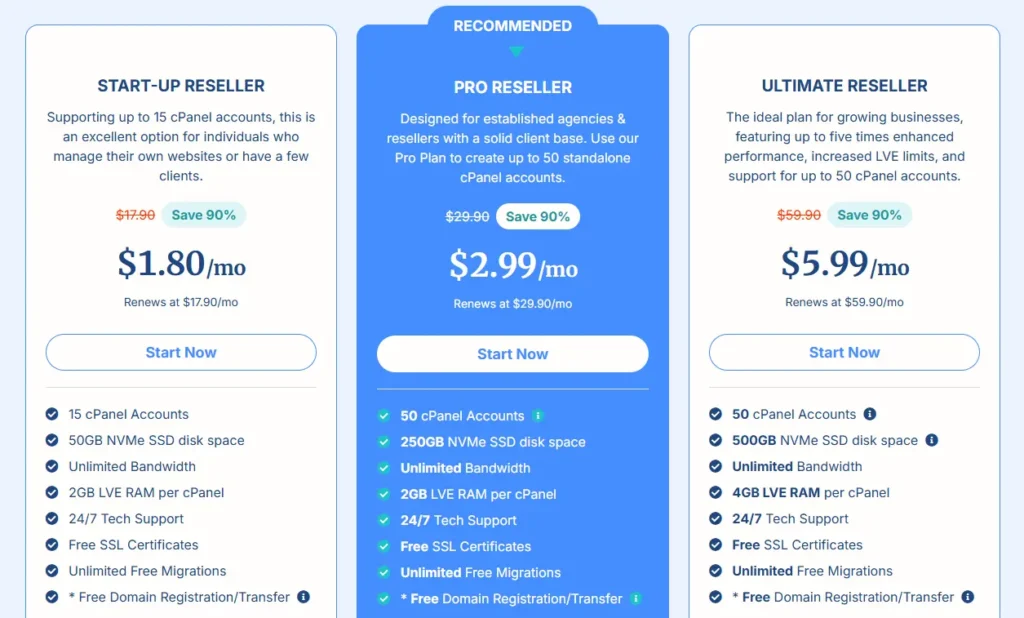The width and height of the screenshot is (1024, 618).
Task: Click the info icon beside Pro Reseller's 50 cPanel Accounts
Action: click(x=539, y=415)
